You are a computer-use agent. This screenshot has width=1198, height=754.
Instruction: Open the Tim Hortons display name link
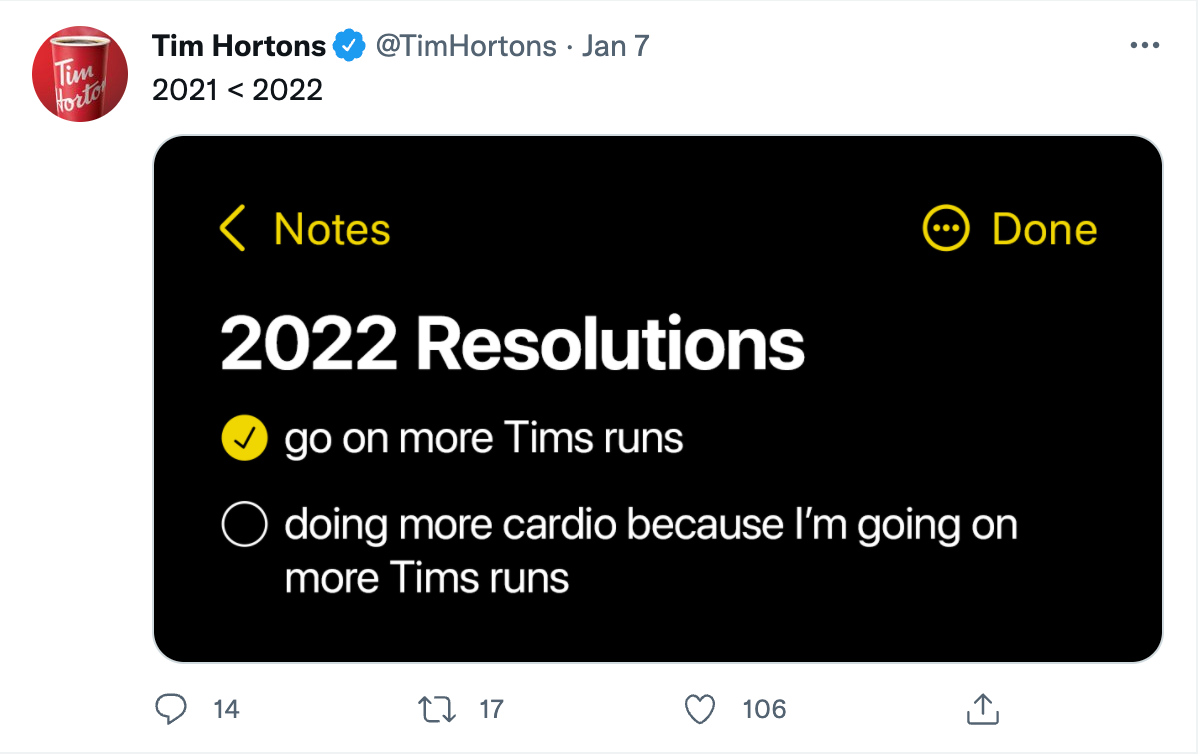point(239,46)
